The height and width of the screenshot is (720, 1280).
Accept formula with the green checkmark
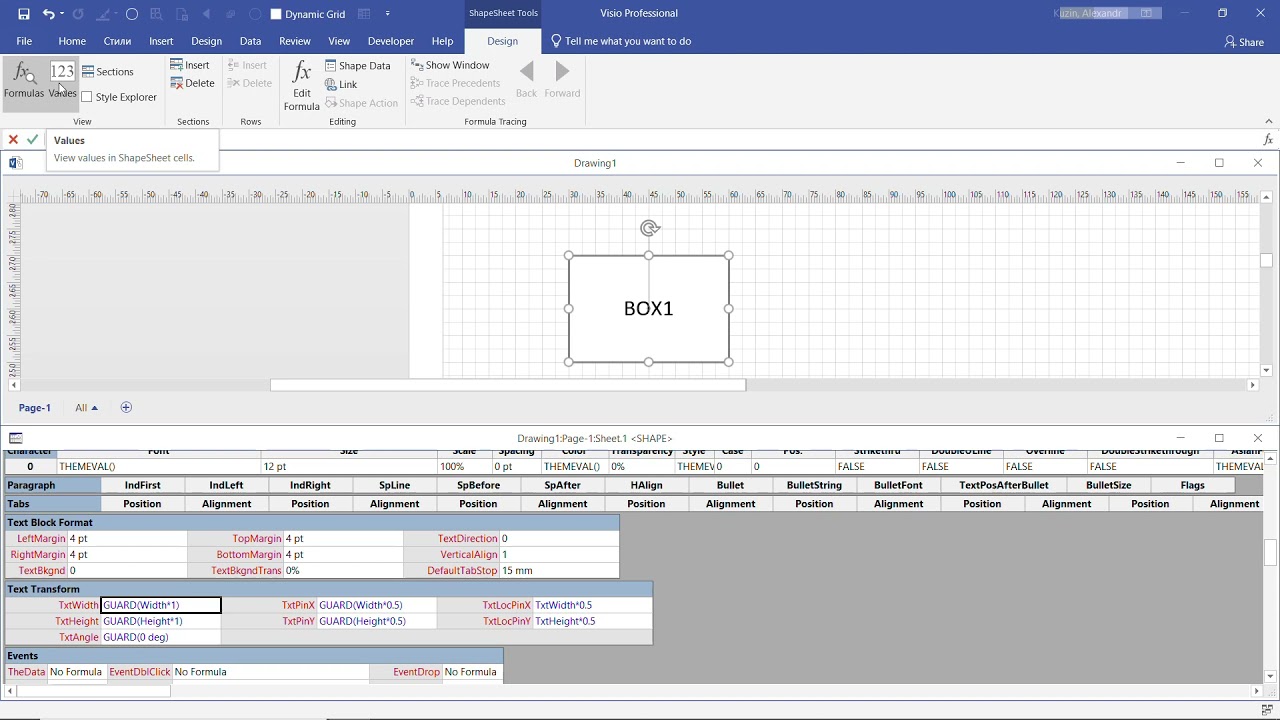(x=32, y=140)
